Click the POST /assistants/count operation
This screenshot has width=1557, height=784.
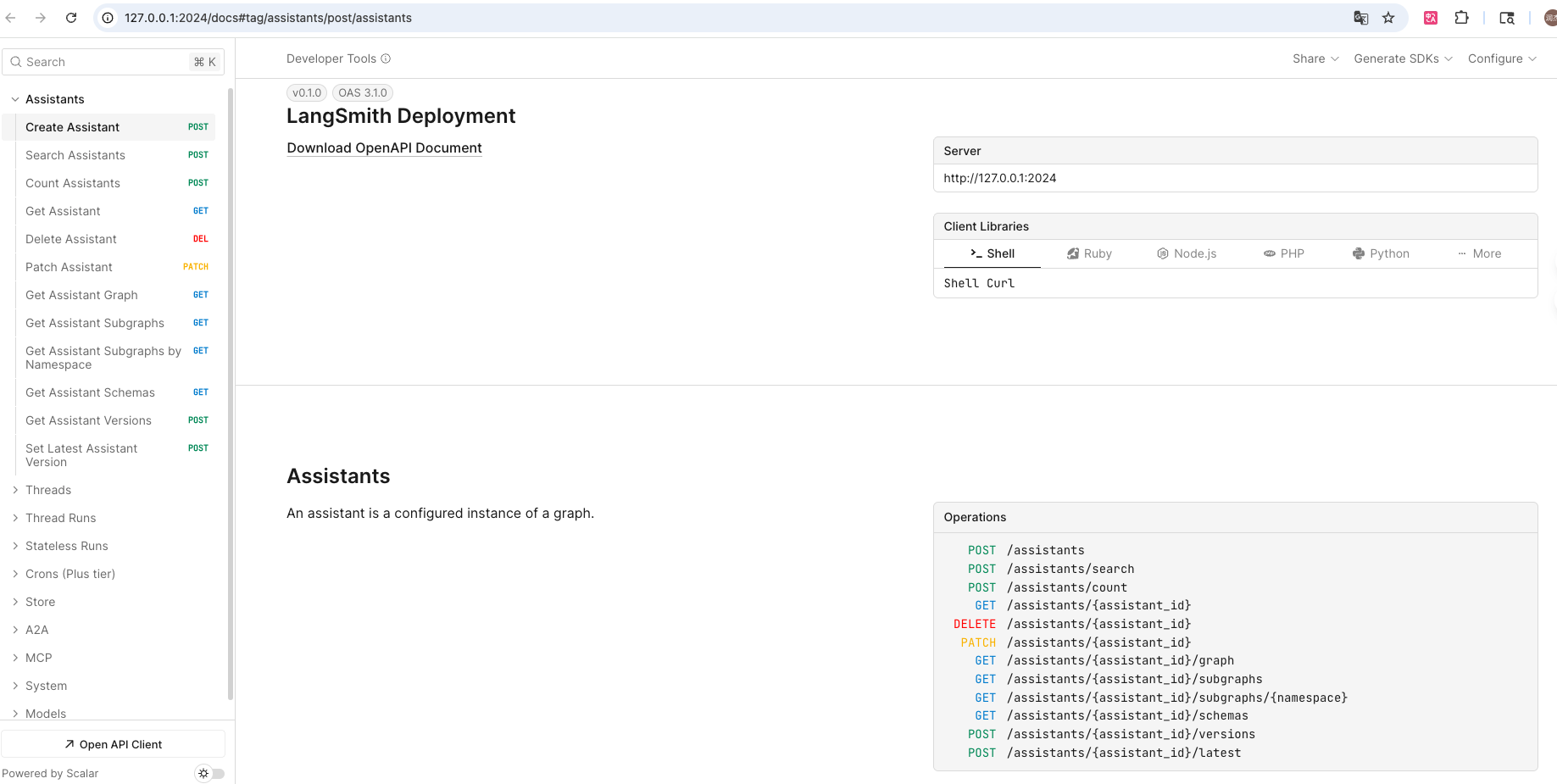[x=1048, y=587]
